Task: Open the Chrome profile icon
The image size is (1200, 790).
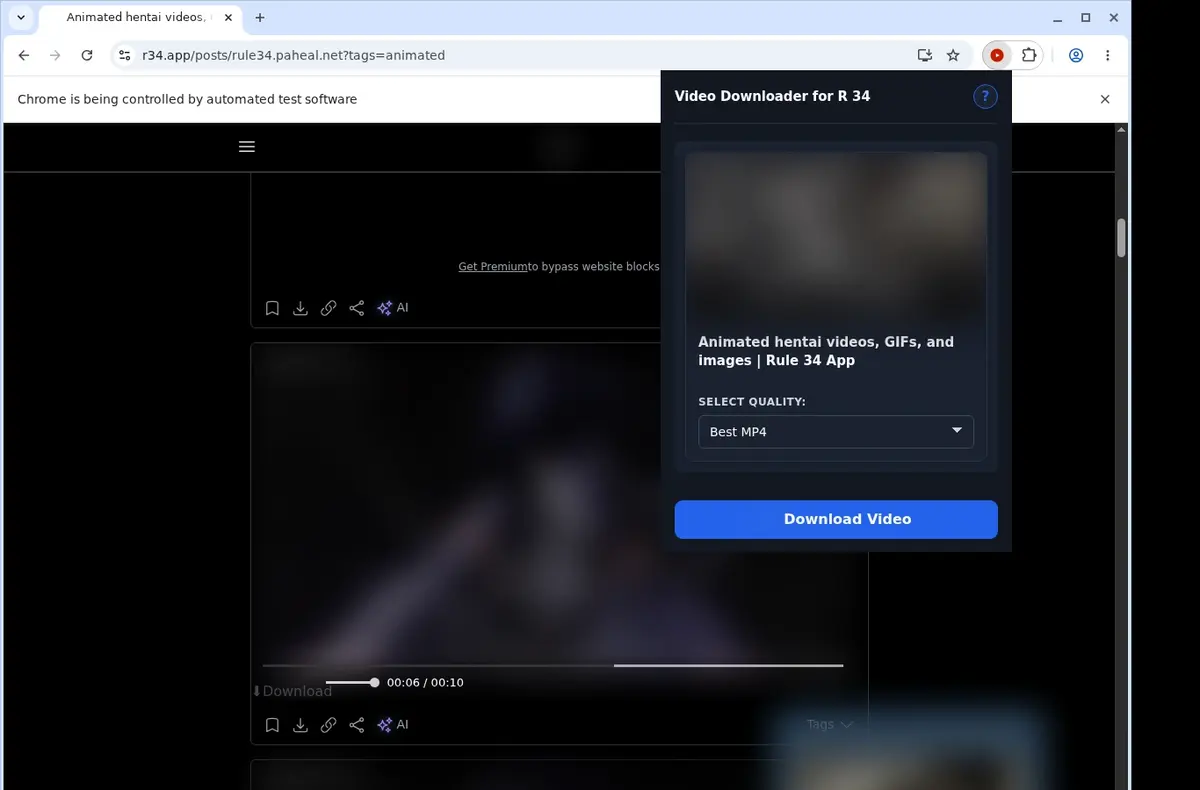Action: (x=1076, y=55)
